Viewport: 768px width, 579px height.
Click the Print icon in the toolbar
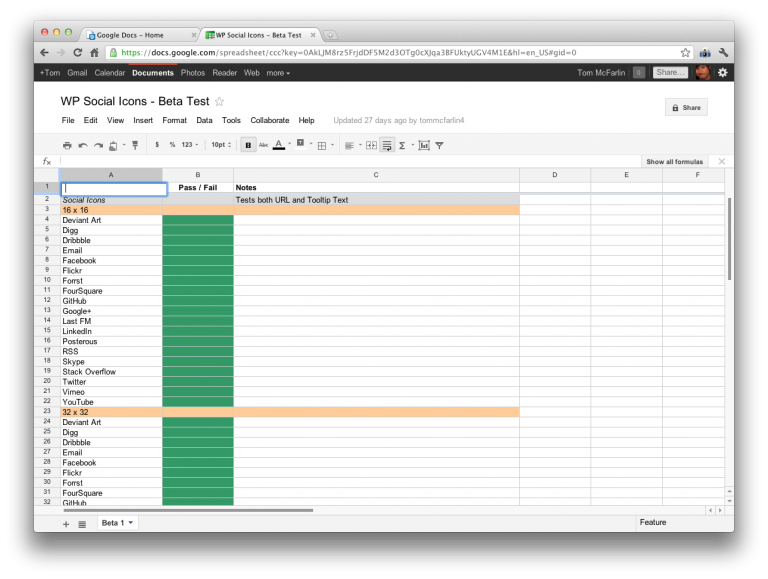pos(67,145)
